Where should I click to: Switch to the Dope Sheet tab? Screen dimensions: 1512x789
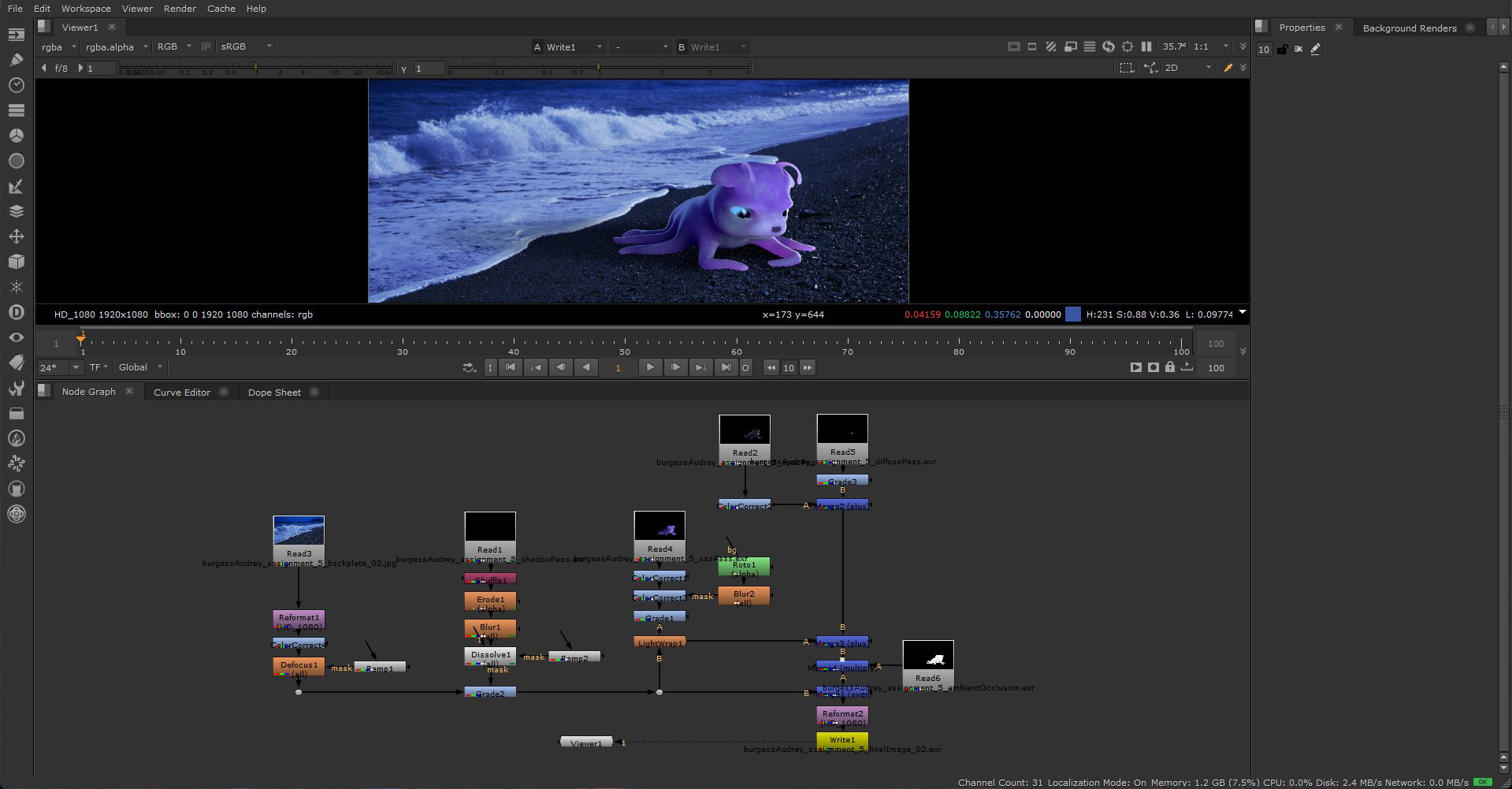pyautogui.click(x=274, y=392)
